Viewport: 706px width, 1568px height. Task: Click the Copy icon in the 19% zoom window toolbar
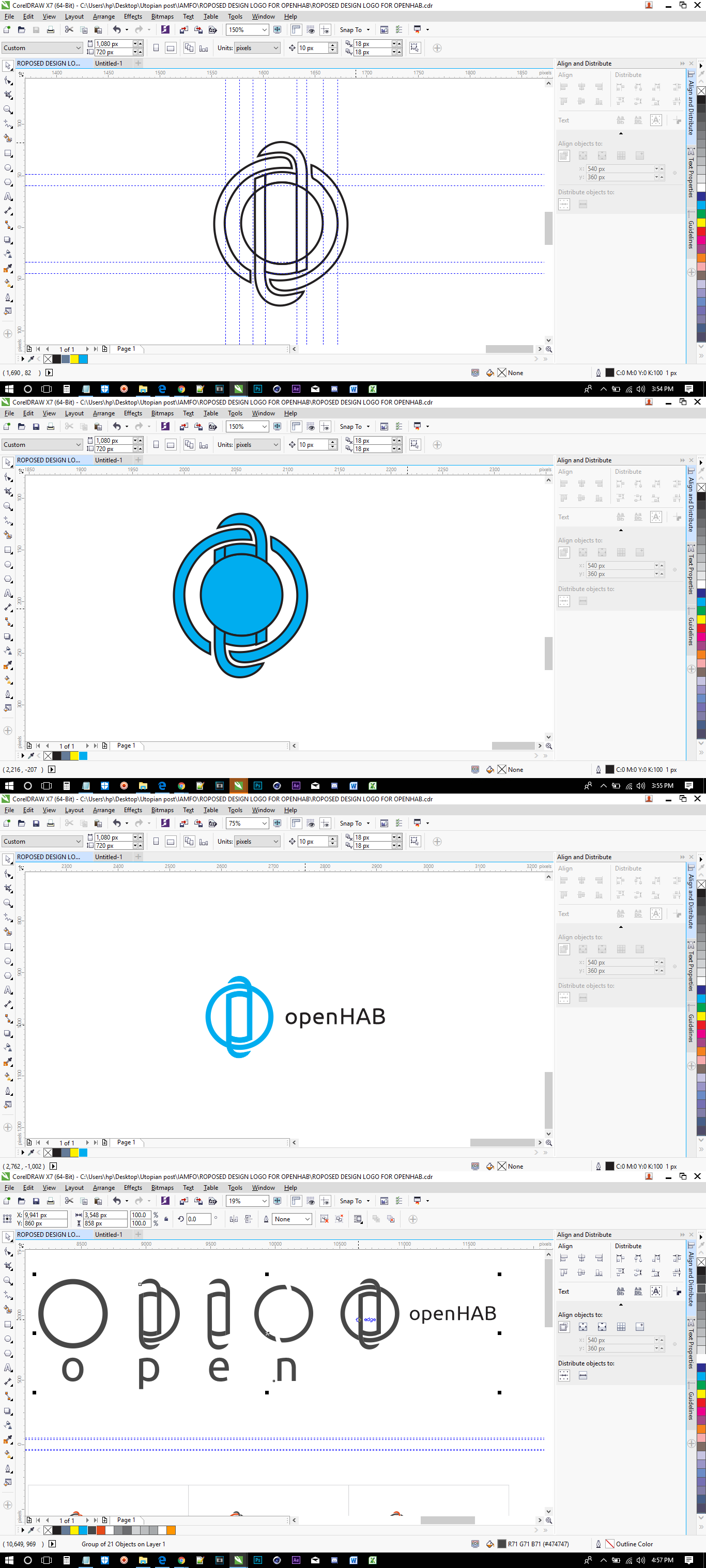coord(83,1201)
